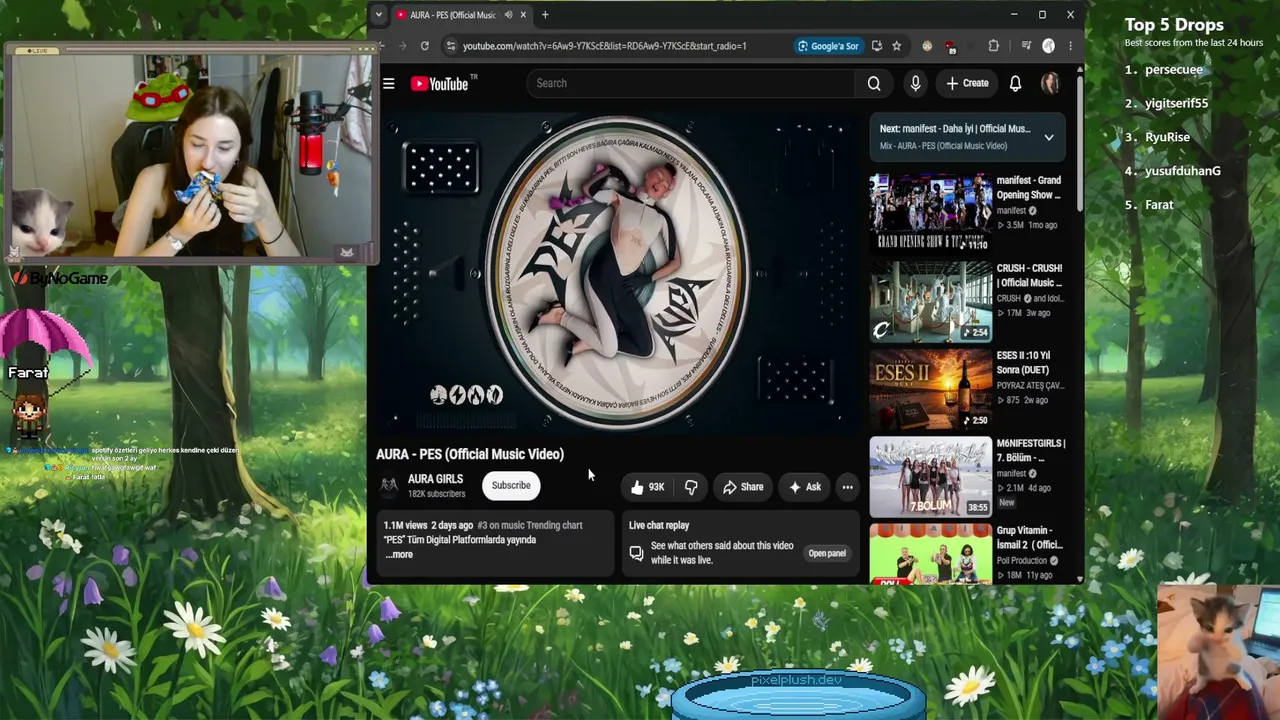Screen dimensions: 1280x720
Task: Subscribe to AURA GIRLS channel
Action: [511, 486]
